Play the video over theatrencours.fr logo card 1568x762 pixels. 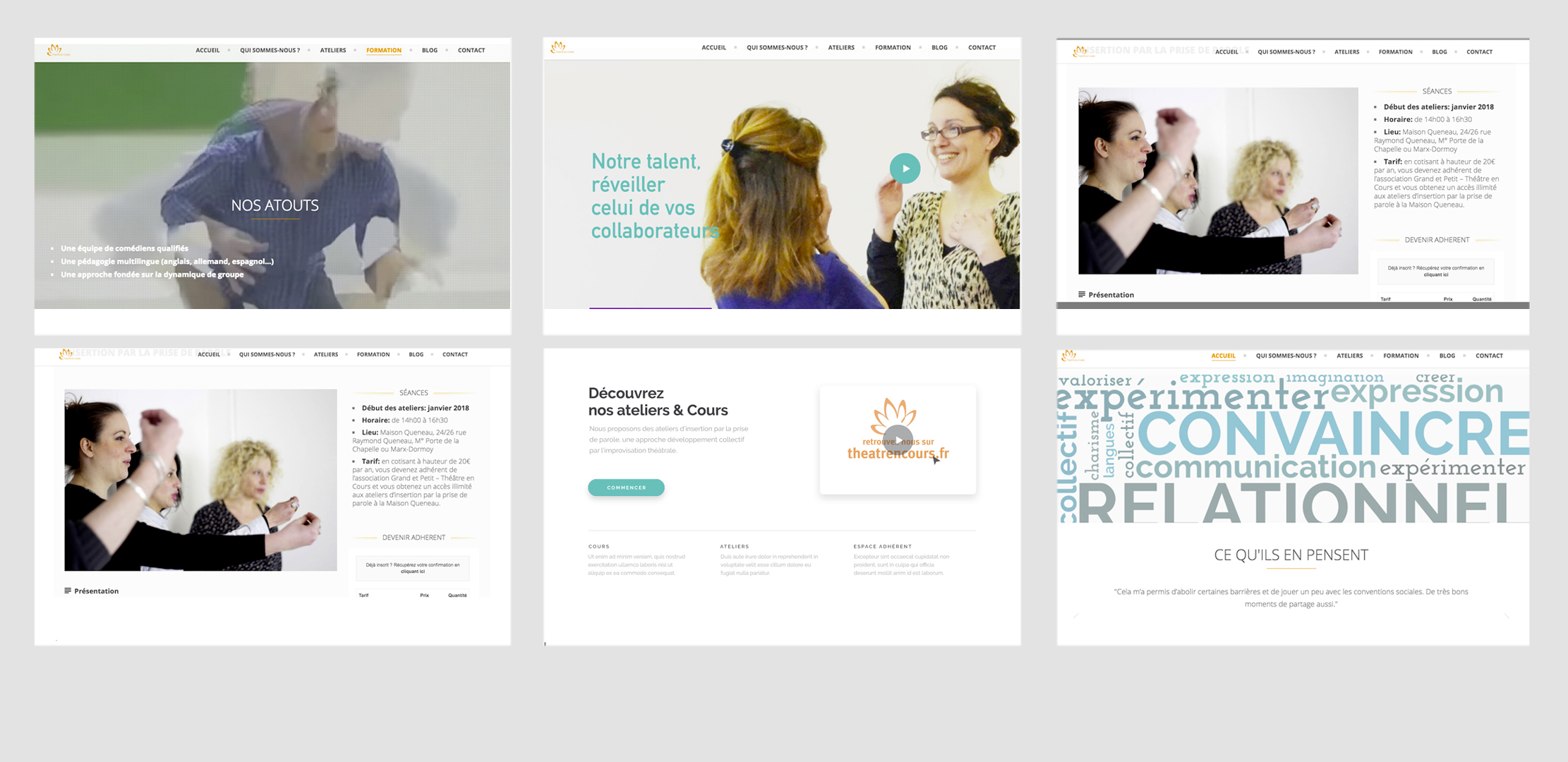click(898, 439)
